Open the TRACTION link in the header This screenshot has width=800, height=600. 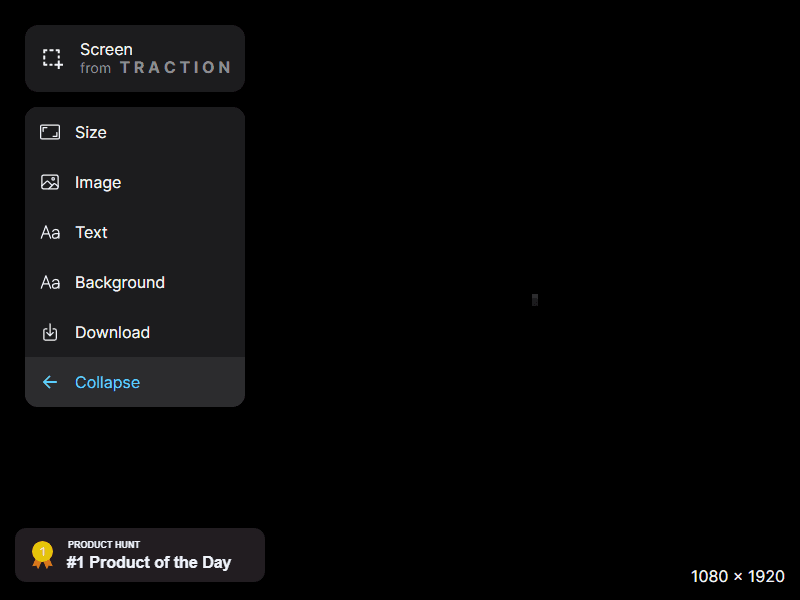[x=175, y=68]
